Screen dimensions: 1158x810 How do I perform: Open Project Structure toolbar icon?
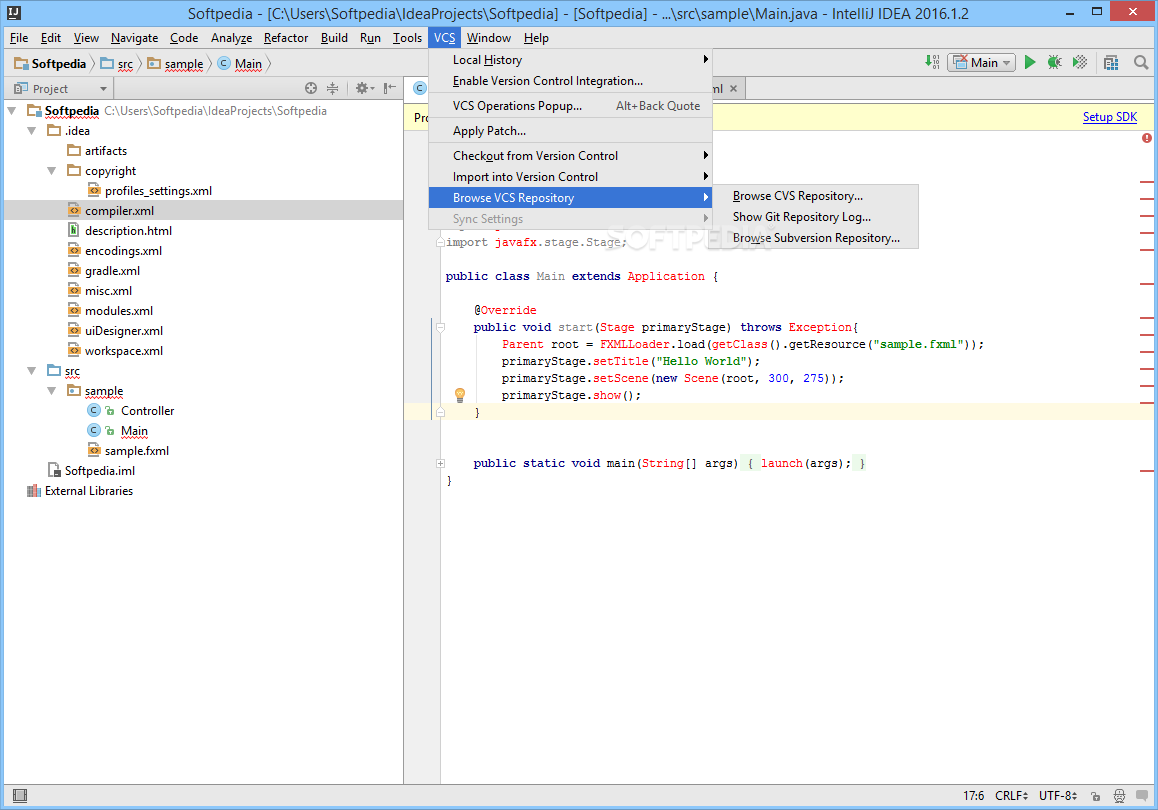pyautogui.click(x=1111, y=63)
